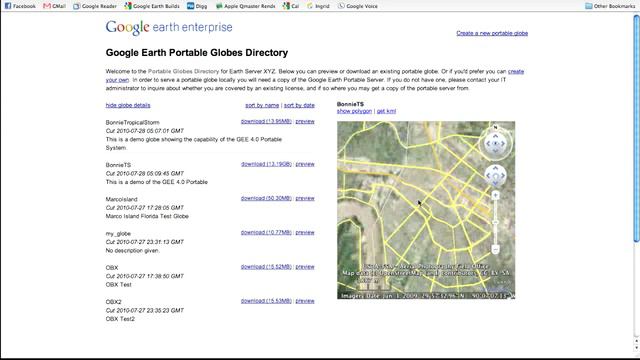Viewport: 640px width, 360px height.
Task: Preview the my_globe globe
Action: pyautogui.click(x=305, y=233)
